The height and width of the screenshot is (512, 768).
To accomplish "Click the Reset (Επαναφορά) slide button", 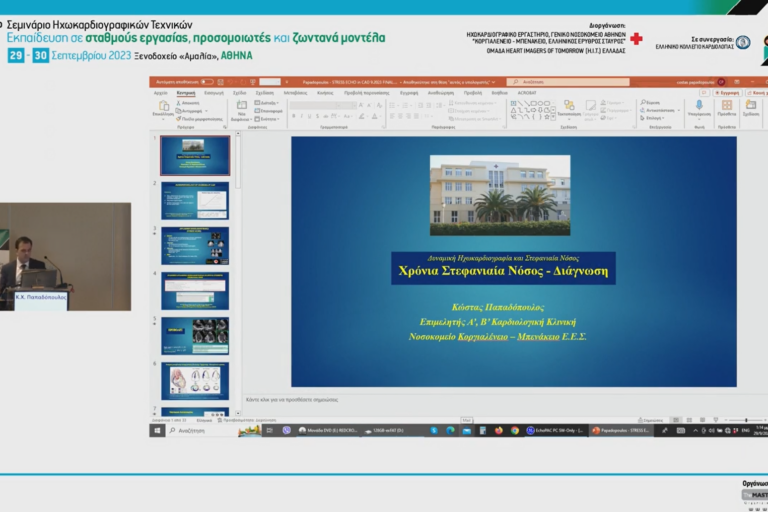I will coord(267,110).
